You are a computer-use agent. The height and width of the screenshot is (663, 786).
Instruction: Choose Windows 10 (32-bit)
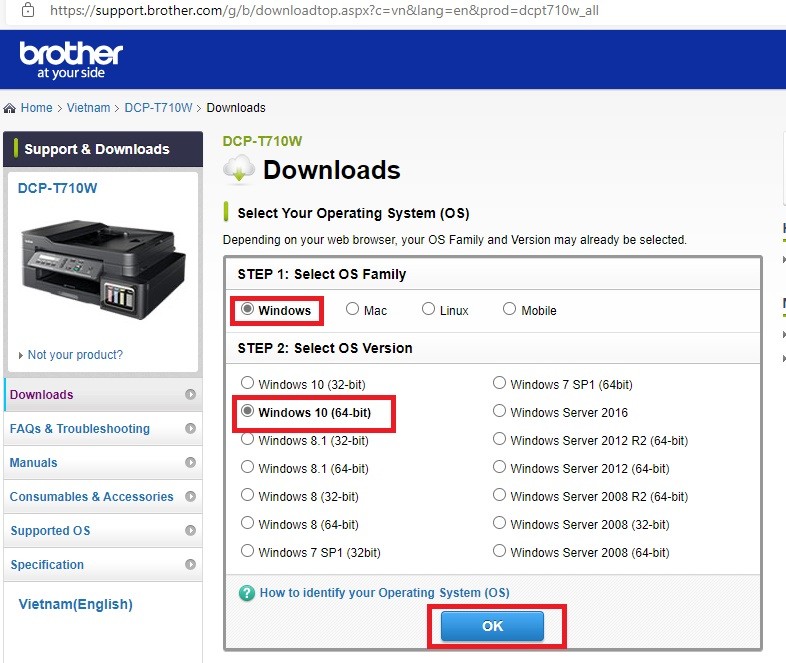click(247, 383)
